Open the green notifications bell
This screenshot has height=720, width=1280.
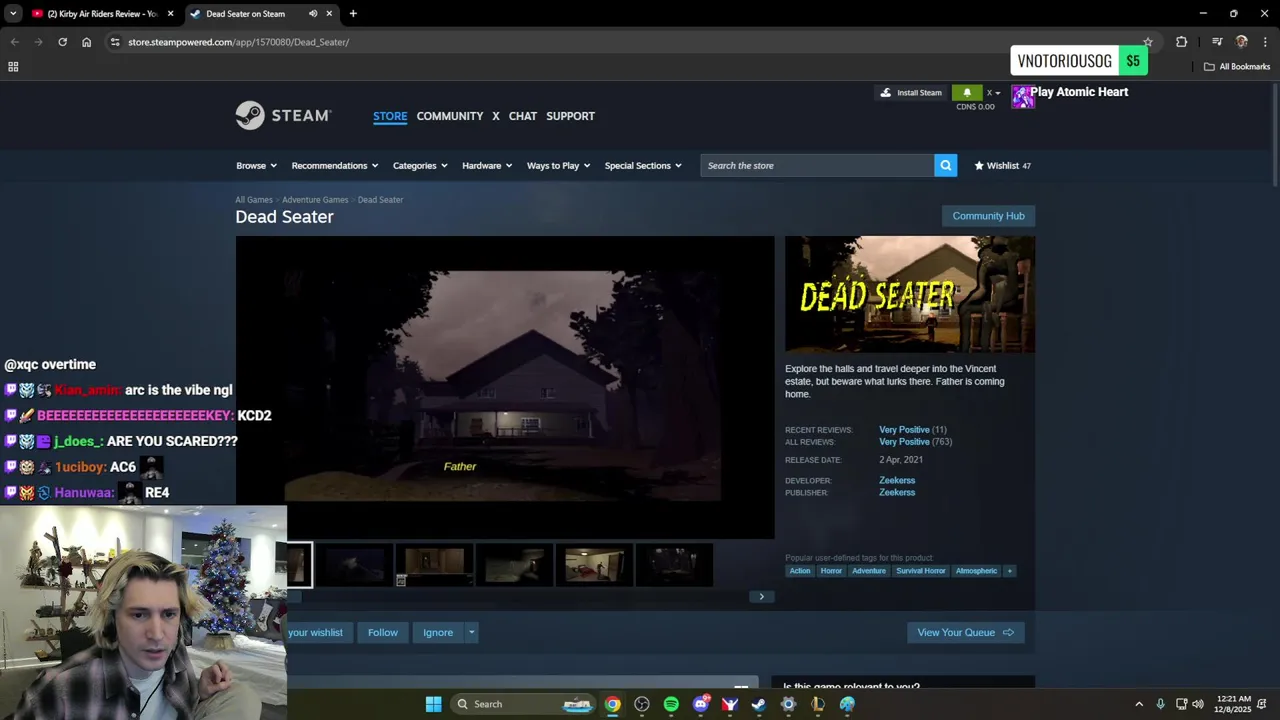point(967,93)
